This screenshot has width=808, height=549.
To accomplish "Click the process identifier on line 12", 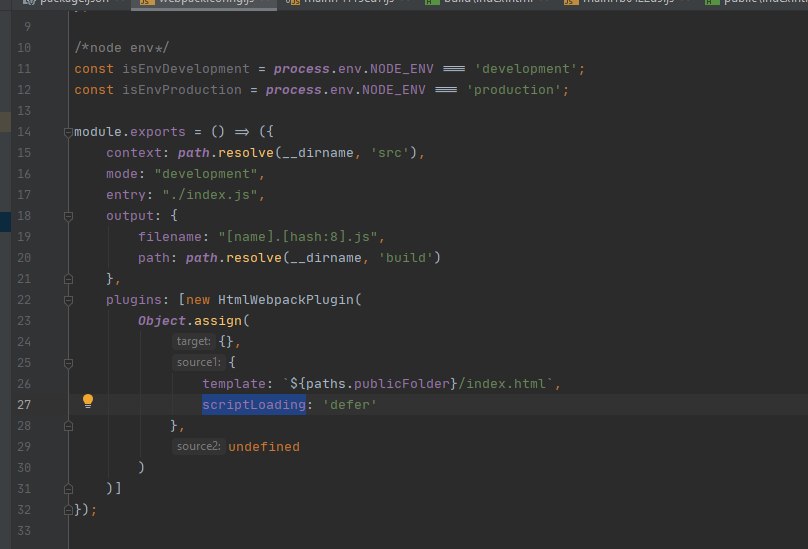I will pyautogui.click(x=293, y=90).
